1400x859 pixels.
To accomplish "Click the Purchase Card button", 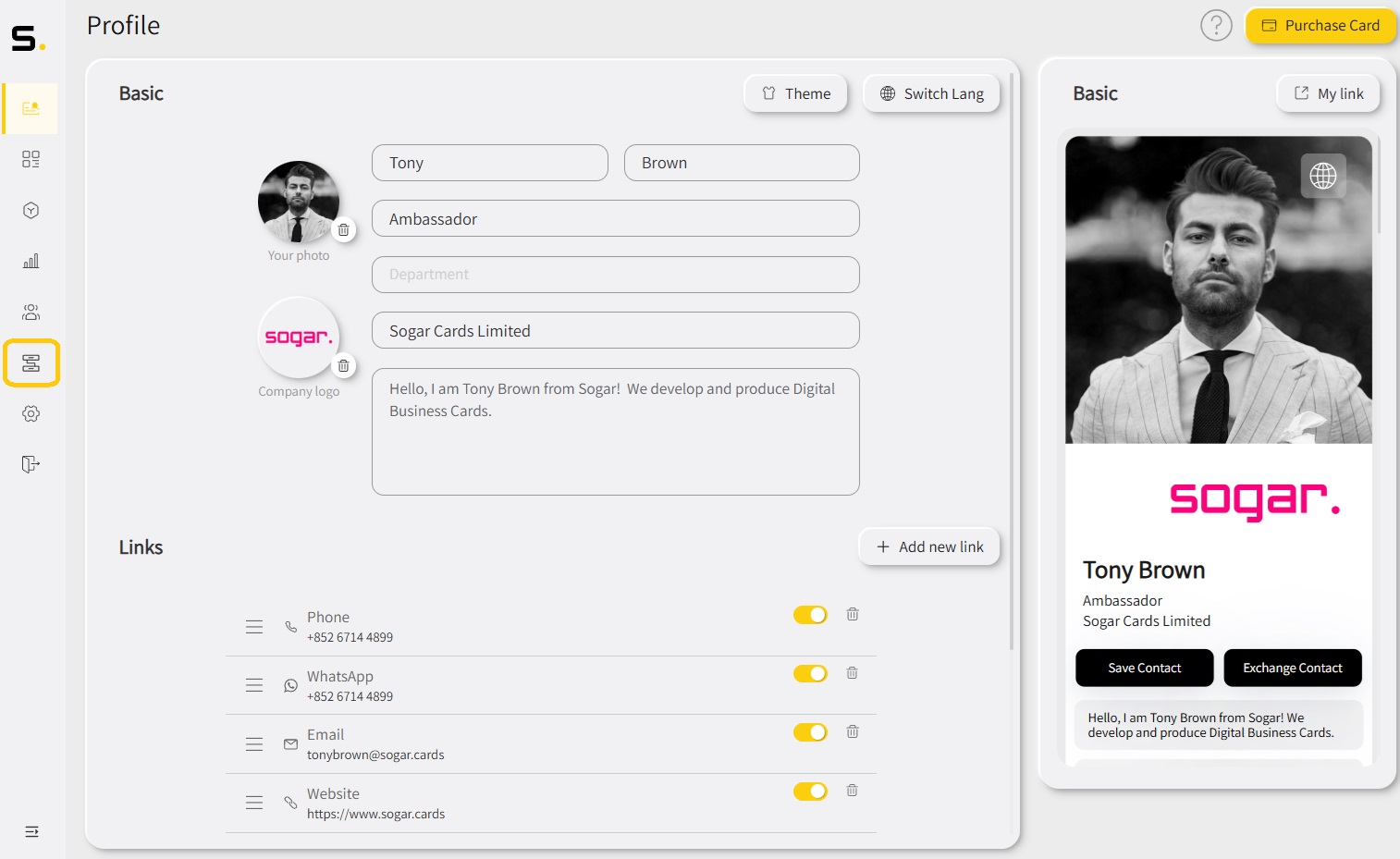I will 1320,26.
